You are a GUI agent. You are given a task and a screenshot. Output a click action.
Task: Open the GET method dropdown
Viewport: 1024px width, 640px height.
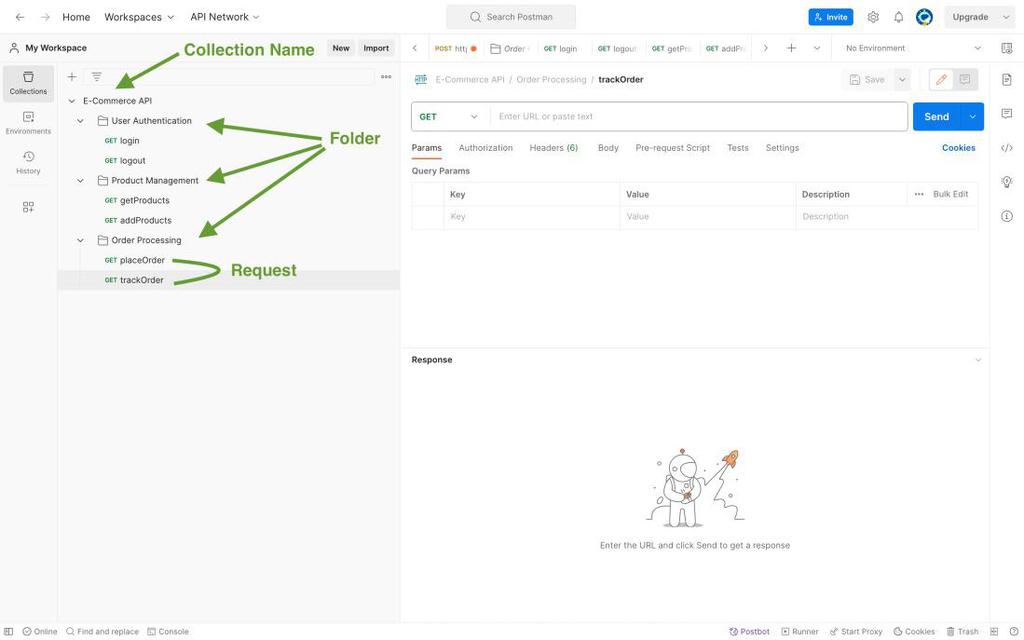click(x=450, y=117)
